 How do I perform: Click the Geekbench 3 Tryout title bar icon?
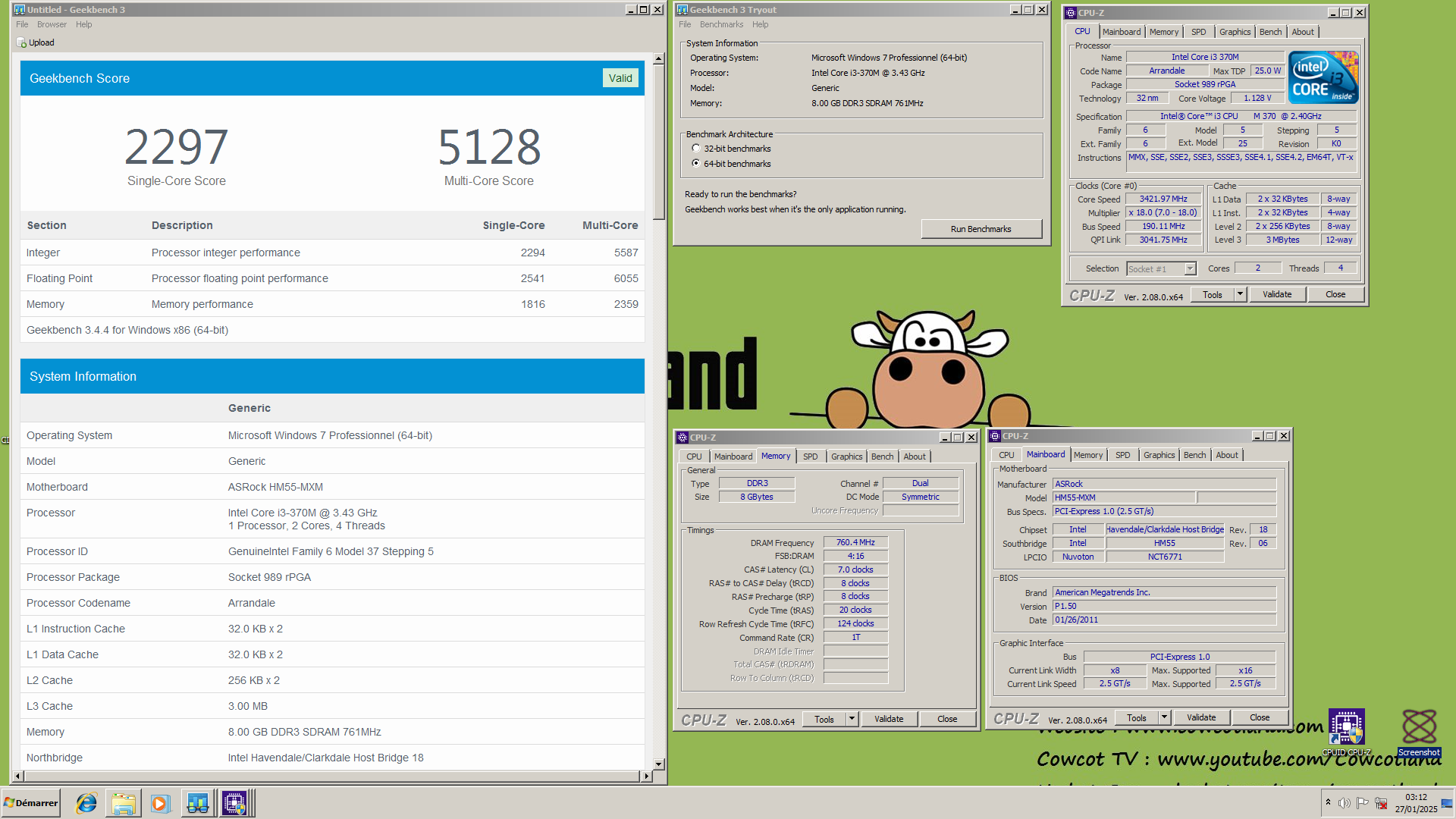682,10
